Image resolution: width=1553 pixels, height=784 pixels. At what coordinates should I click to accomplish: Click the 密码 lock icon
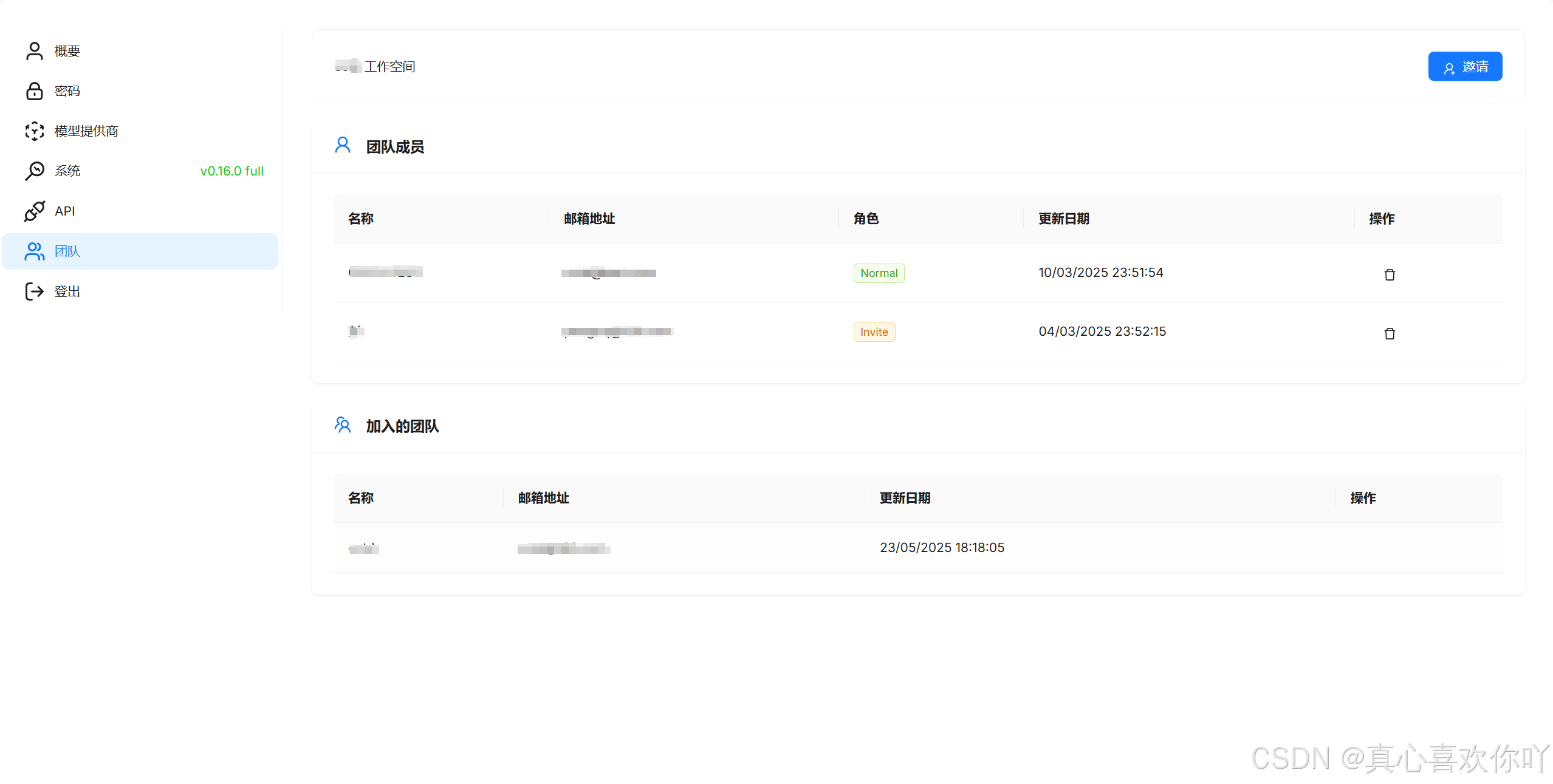[35, 91]
